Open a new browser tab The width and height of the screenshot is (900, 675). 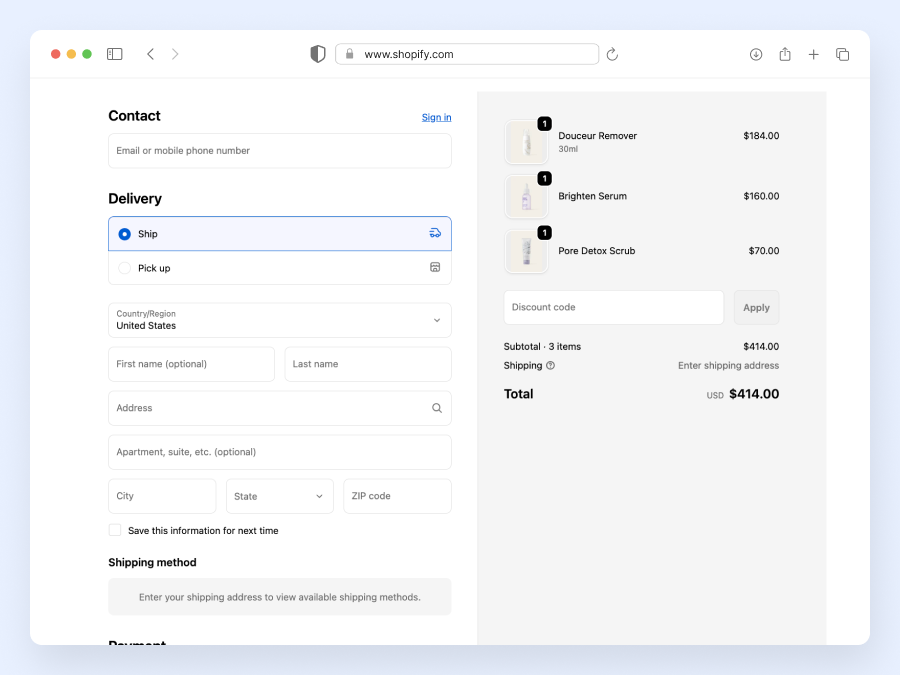[813, 54]
